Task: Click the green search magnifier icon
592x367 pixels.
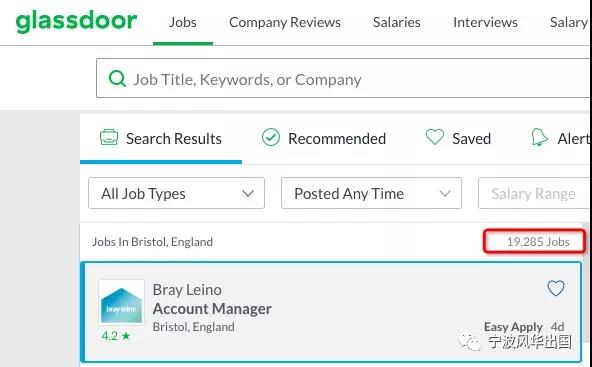Action: [x=117, y=79]
